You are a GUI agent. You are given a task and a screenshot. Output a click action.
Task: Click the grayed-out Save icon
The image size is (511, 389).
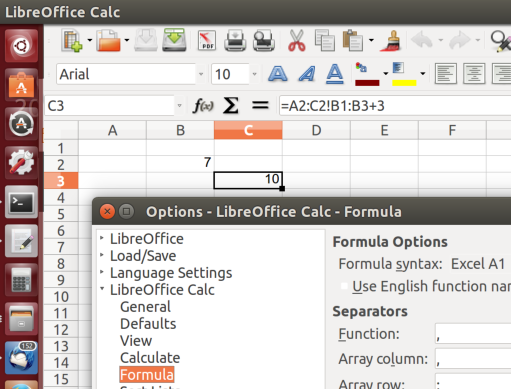[x=146, y=40]
